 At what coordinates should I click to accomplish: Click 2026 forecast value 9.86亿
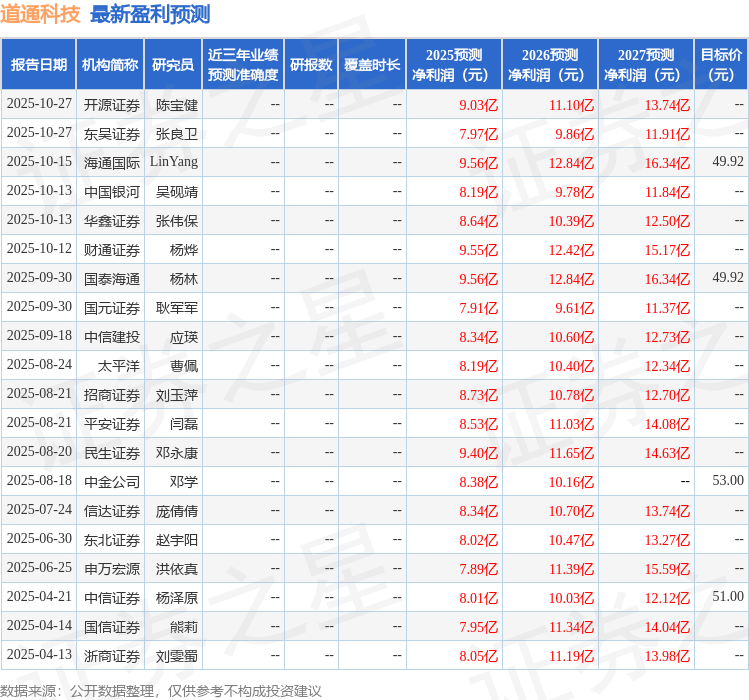point(574,134)
